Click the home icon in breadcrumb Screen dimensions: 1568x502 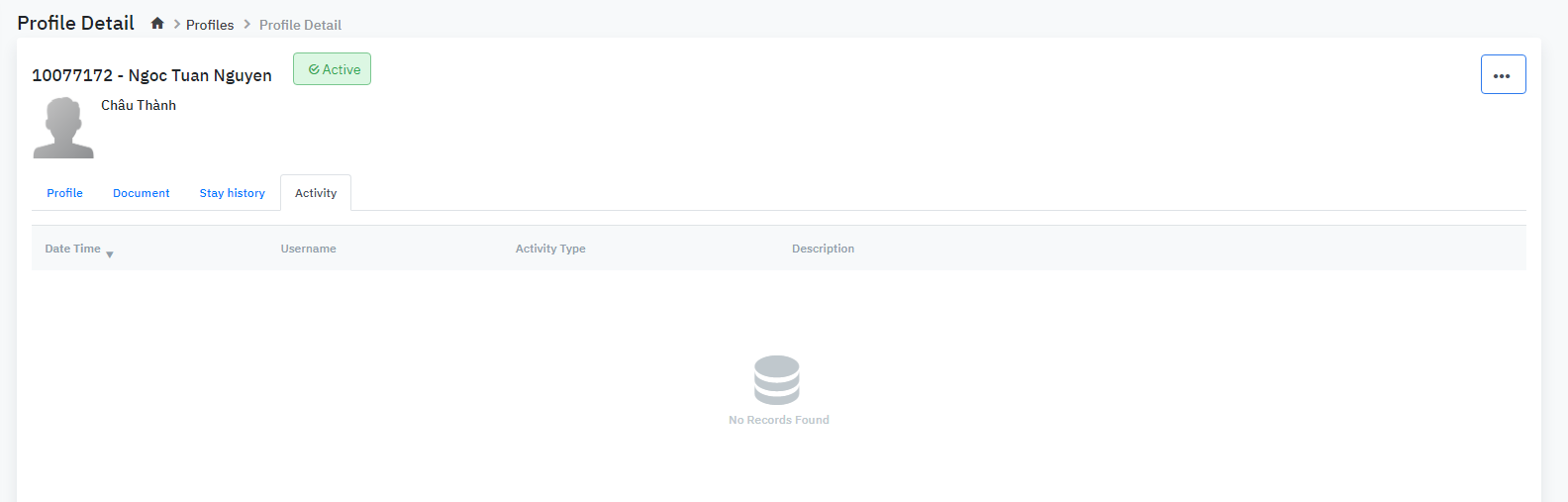(x=157, y=24)
